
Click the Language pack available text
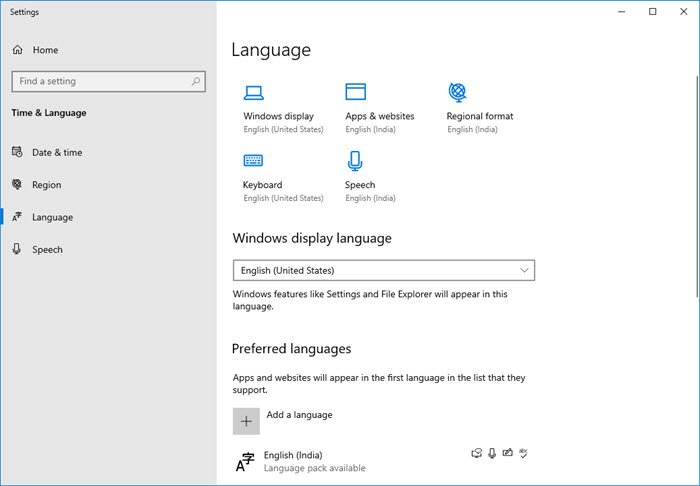point(314,468)
